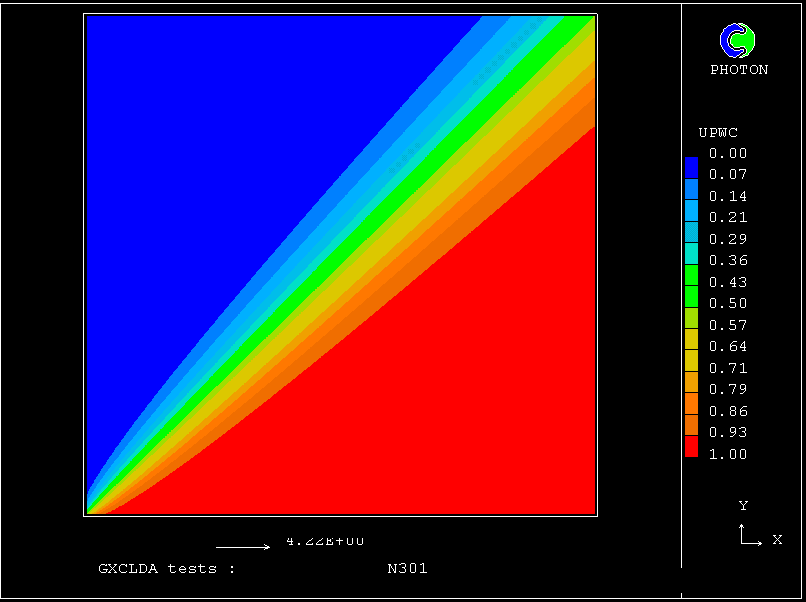
Task: Select the 0.29 legend value
Action: 727,240
